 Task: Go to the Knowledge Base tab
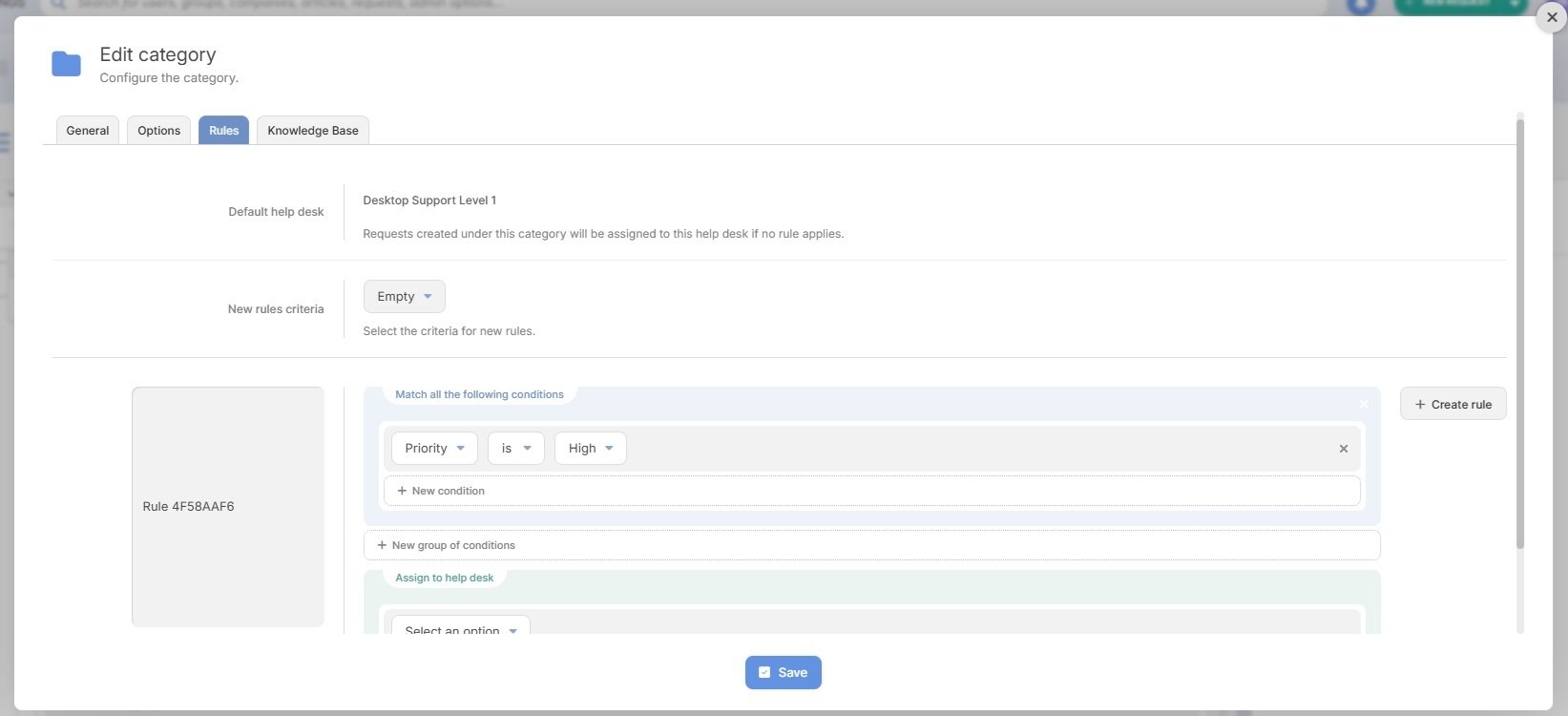(x=312, y=131)
